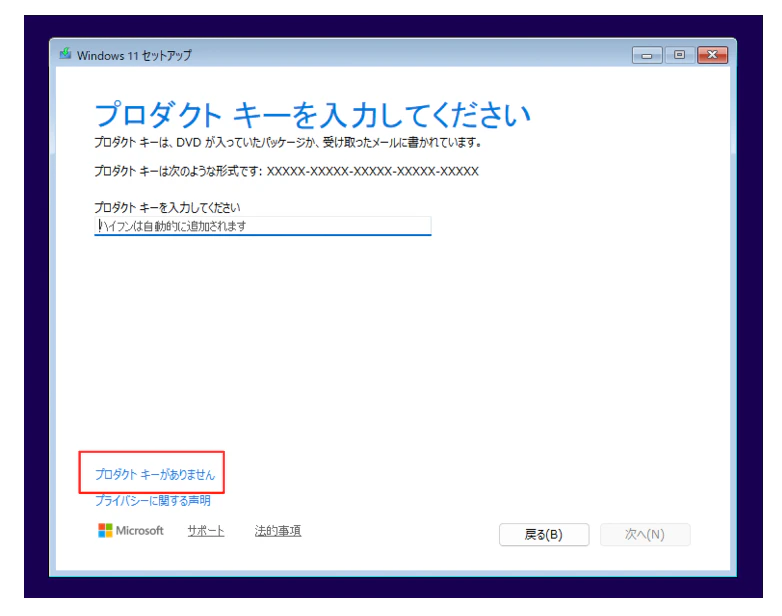Click the small label above the key field
The image size is (782, 616).
pyautogui.click(x=167, y=207)
